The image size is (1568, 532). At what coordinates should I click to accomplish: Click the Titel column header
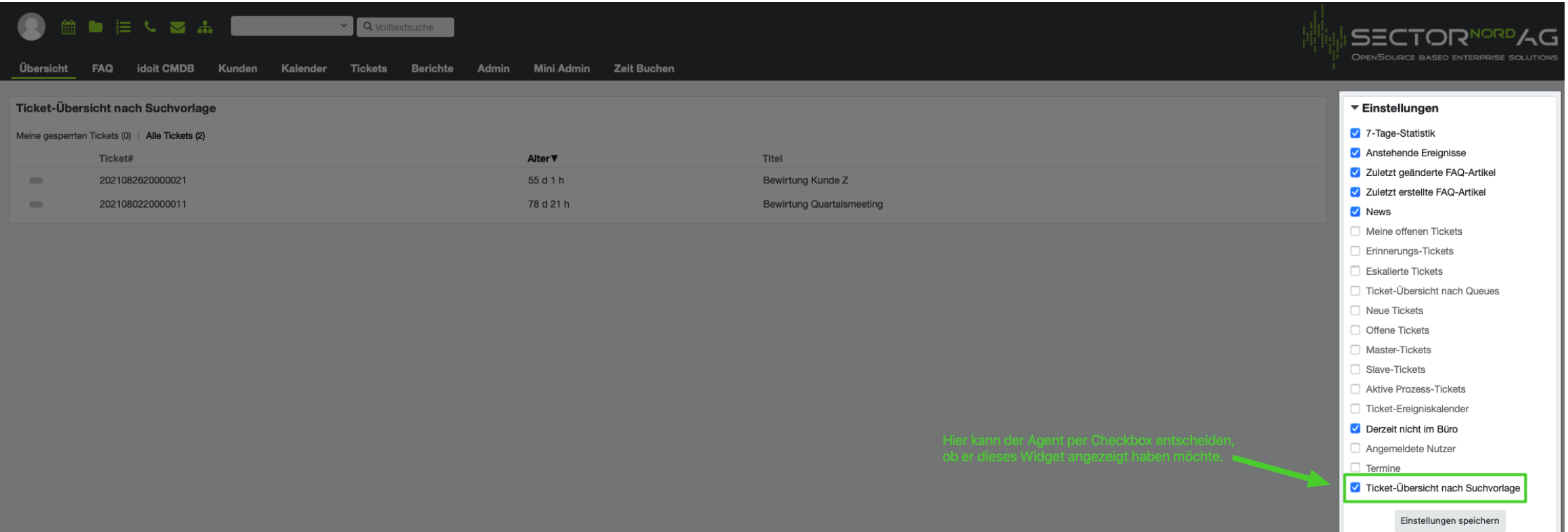pos(772,158)
